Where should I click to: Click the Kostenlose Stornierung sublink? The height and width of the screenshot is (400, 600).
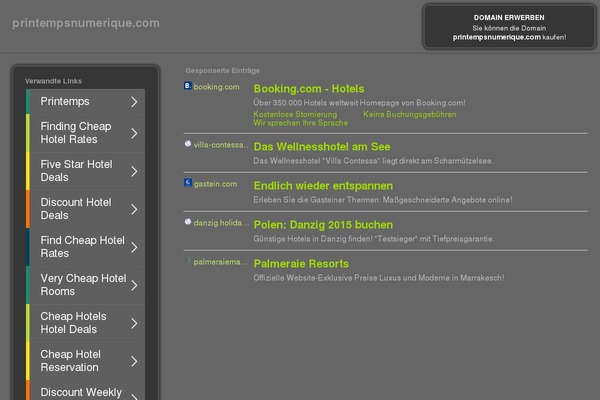pos(295,114)
